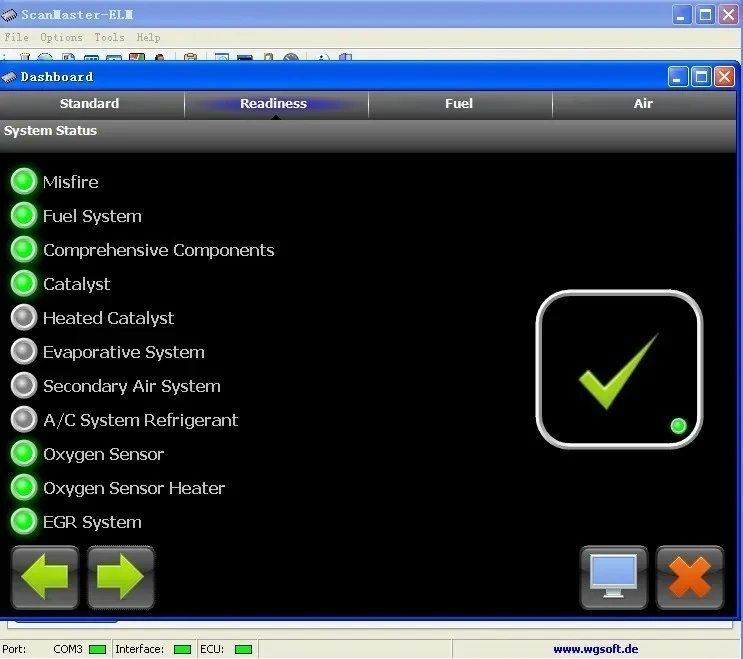Close the ScanMaster-ELM main window
Image resolution: width=743 pixels, height=659 pixels.
tap(728, 15)
